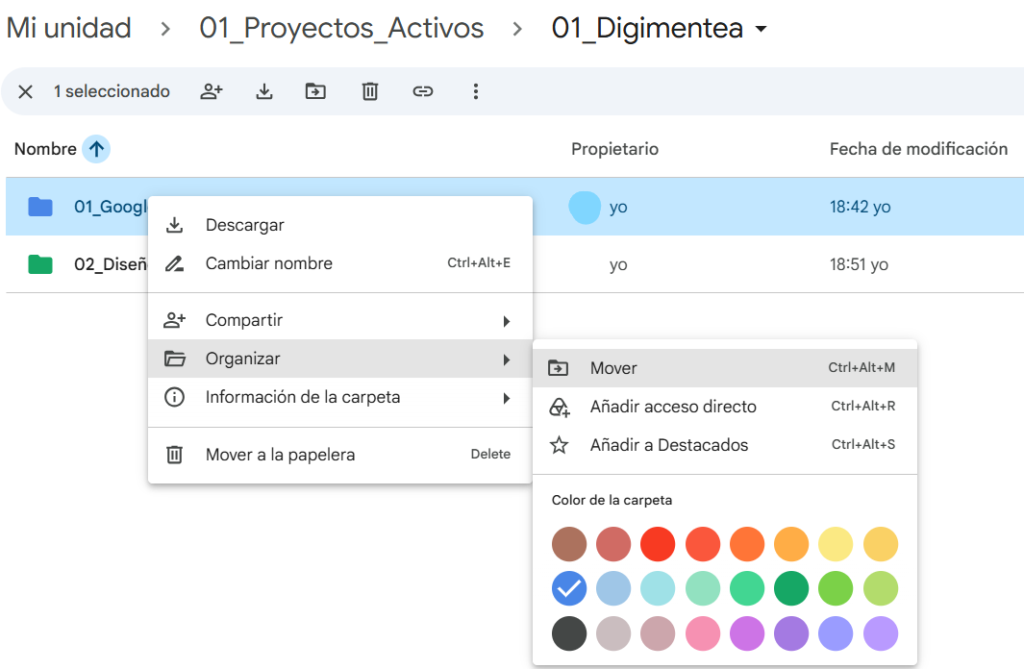Screen dimensions: 1024x669
Task: Pick the orange folder color swatch
Action: 747,544
